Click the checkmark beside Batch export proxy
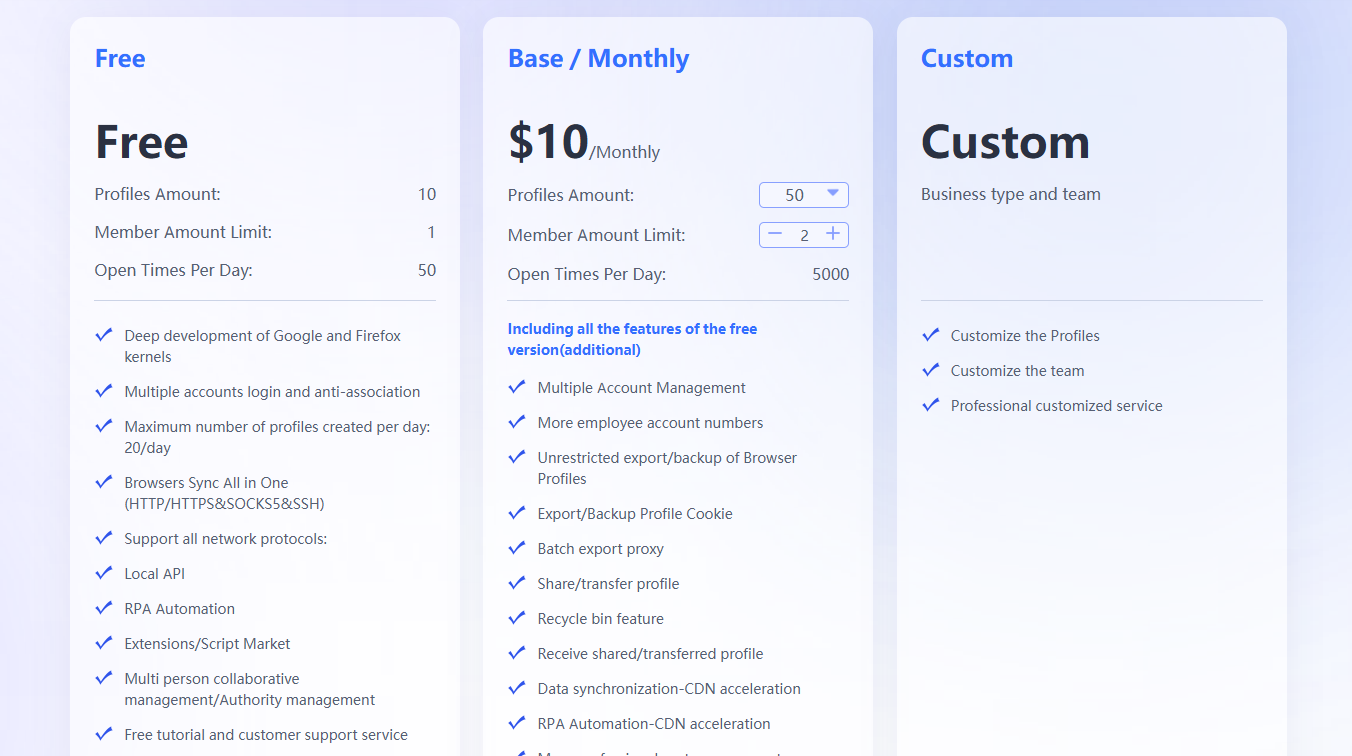The image size is (1352, 756). click(x=517, y=548)
